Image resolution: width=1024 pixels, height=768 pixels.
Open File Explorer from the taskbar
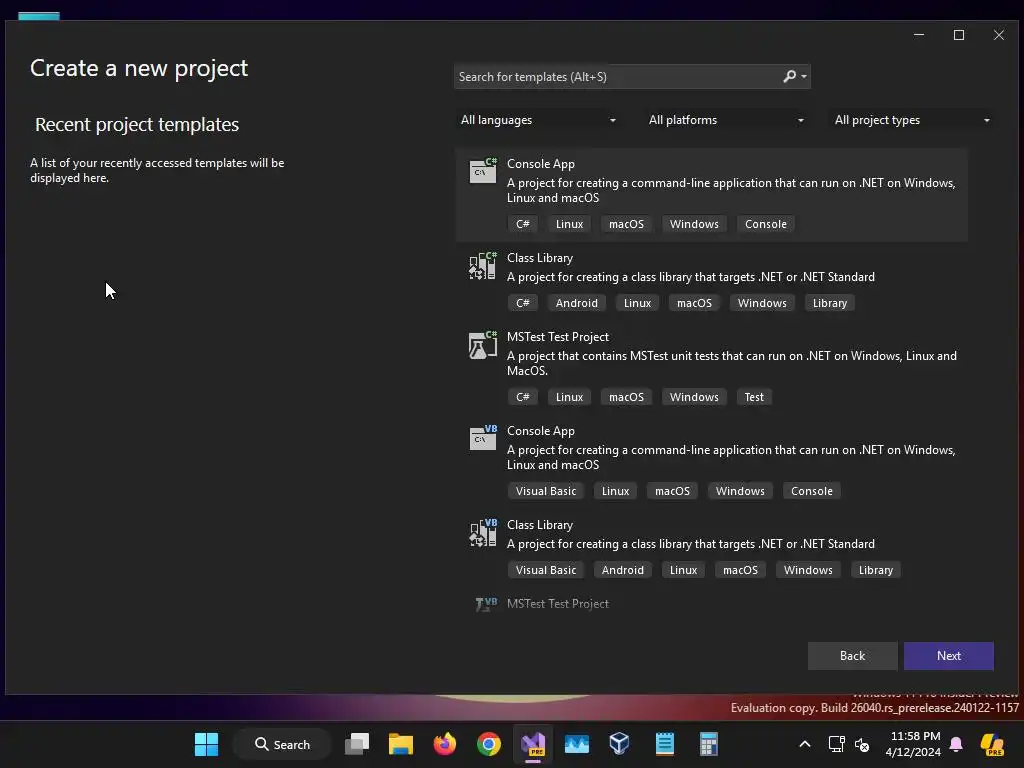[401, 744]
